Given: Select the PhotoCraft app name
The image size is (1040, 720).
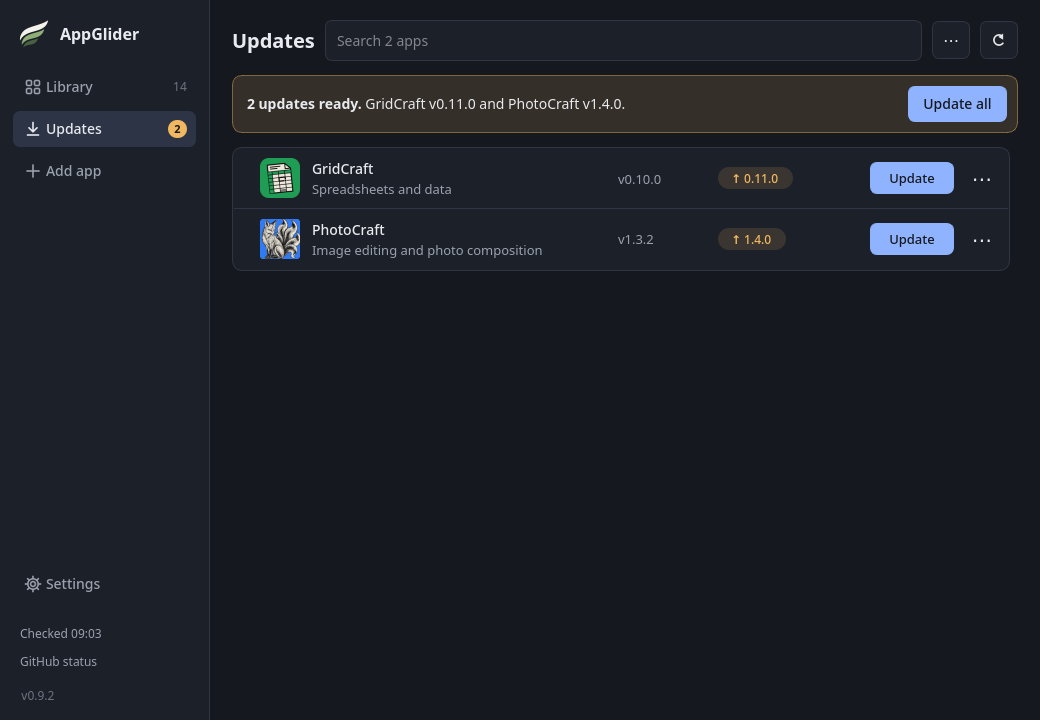Looking at the screenshot, I should (348, 230).
